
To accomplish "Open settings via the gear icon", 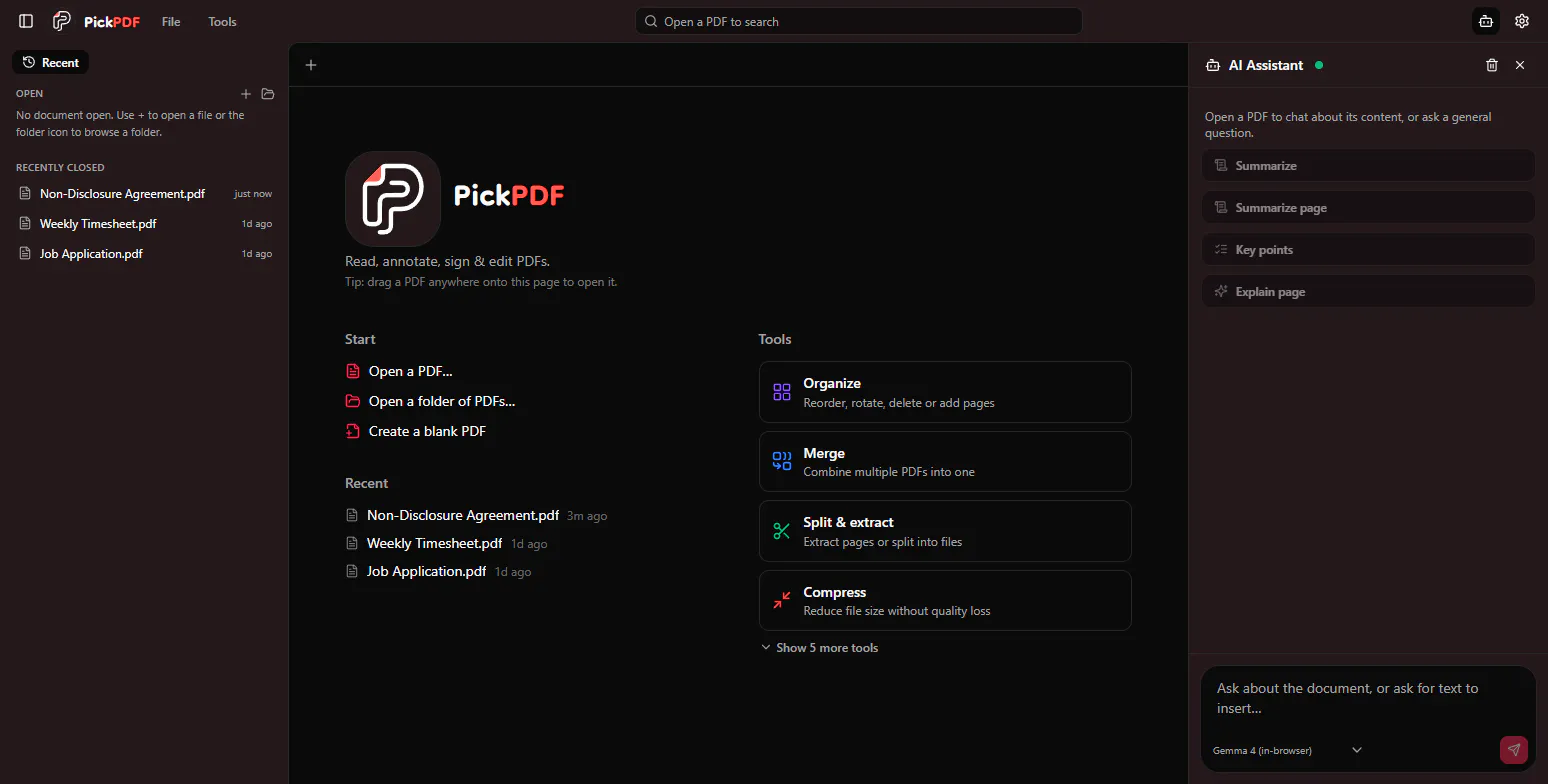I will point(1522,21).
